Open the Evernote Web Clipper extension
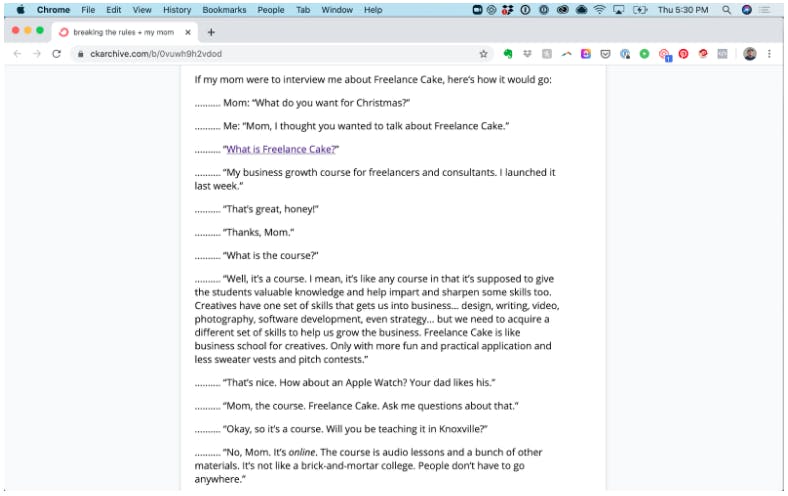This screenshot has width=788, height=496. click(508, 54)
